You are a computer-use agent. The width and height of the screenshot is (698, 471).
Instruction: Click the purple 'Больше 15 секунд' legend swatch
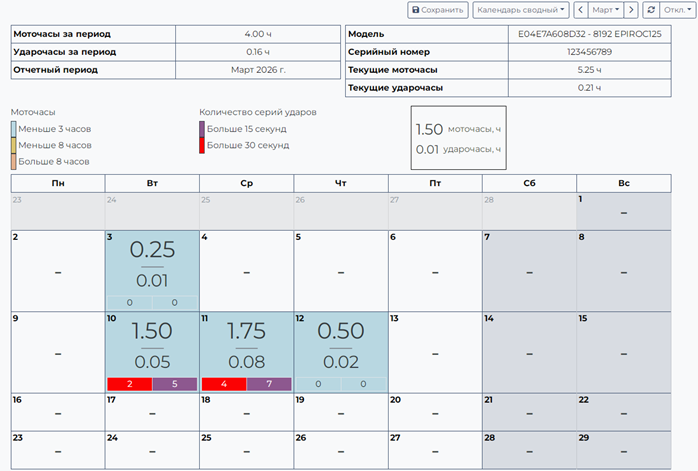[x=202, y=128]
